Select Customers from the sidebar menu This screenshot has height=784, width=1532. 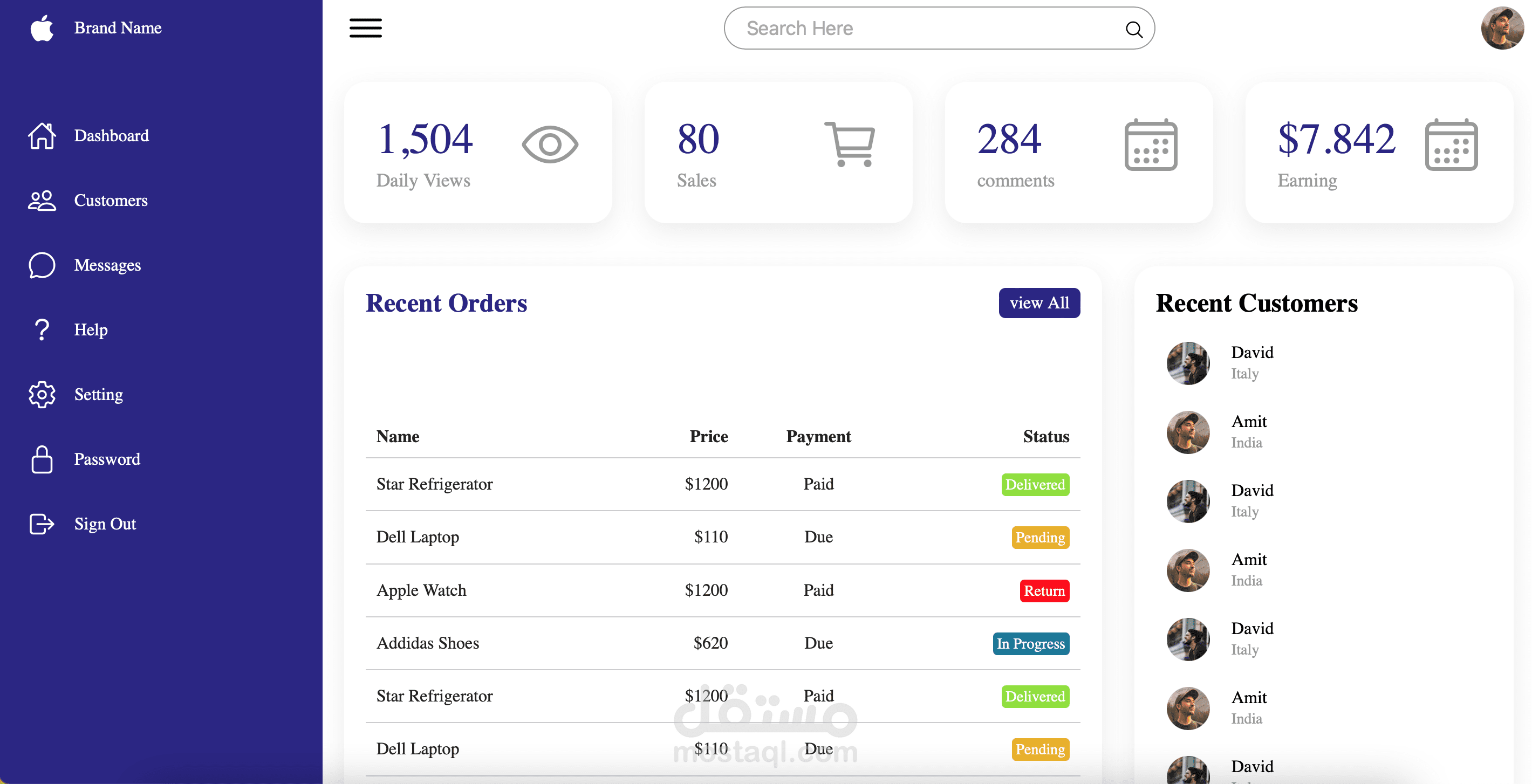pyautogui.click(x=111, y=201)
